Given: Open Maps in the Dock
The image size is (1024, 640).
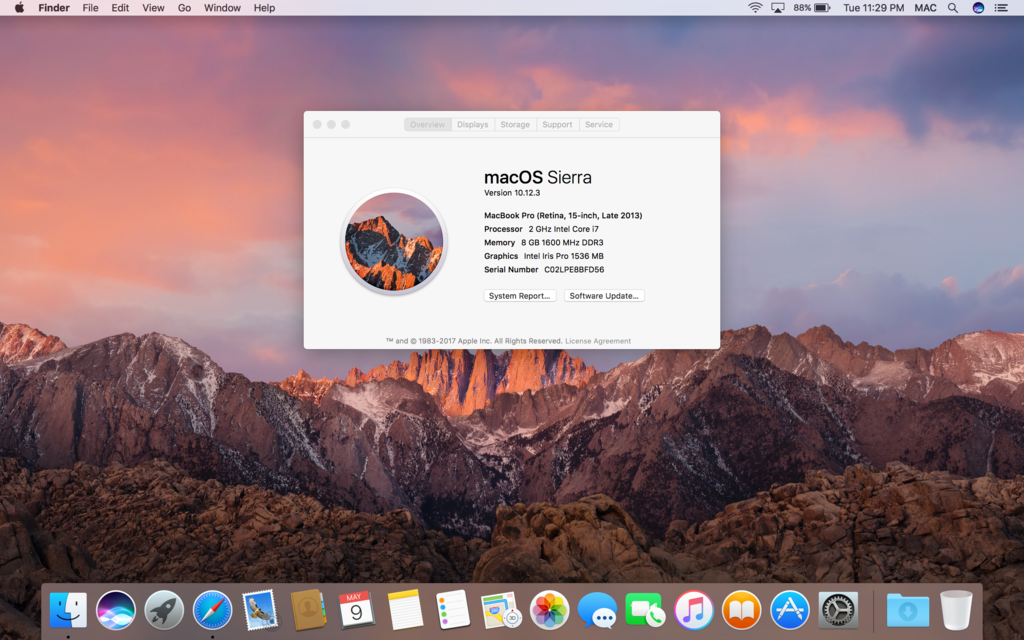Looking at the screenshot, I should 501,610.
